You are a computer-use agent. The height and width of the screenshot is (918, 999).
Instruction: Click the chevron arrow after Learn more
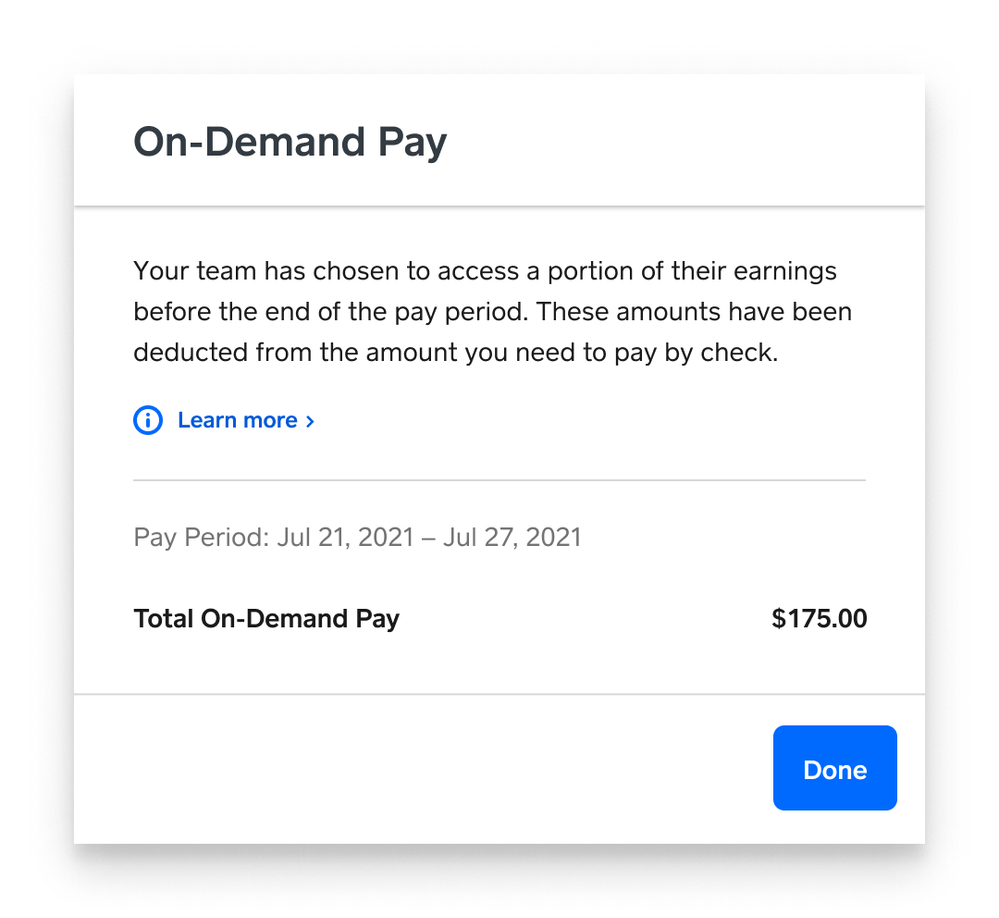(310, 422)
